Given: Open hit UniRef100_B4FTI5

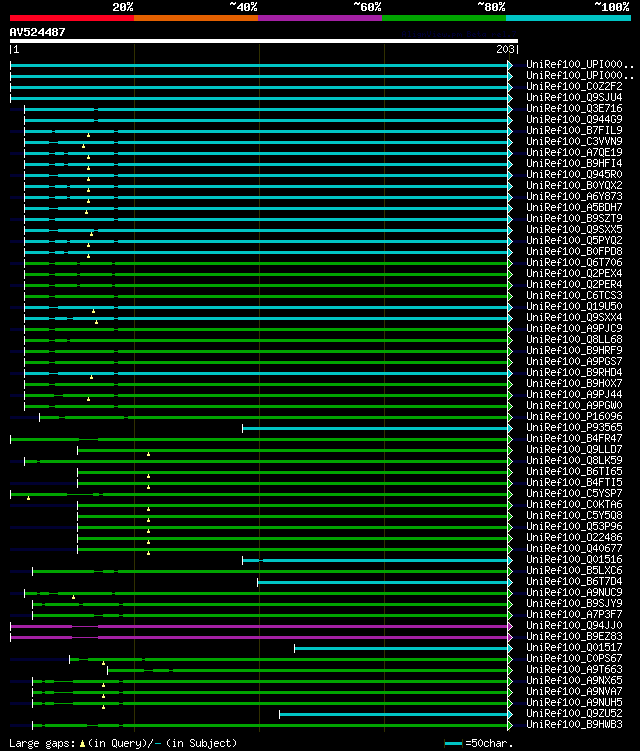Looking at the screenshot, I should (x=574, y=483).
